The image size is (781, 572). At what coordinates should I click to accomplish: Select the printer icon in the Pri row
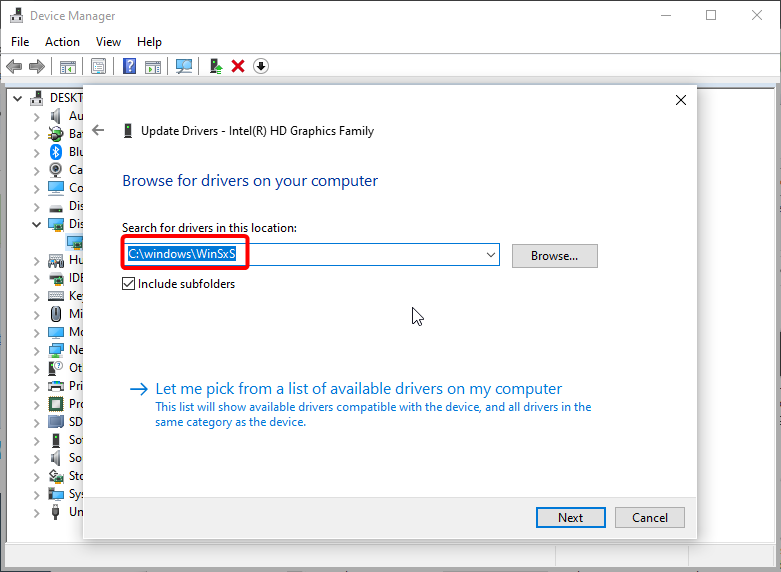[56, 386]
